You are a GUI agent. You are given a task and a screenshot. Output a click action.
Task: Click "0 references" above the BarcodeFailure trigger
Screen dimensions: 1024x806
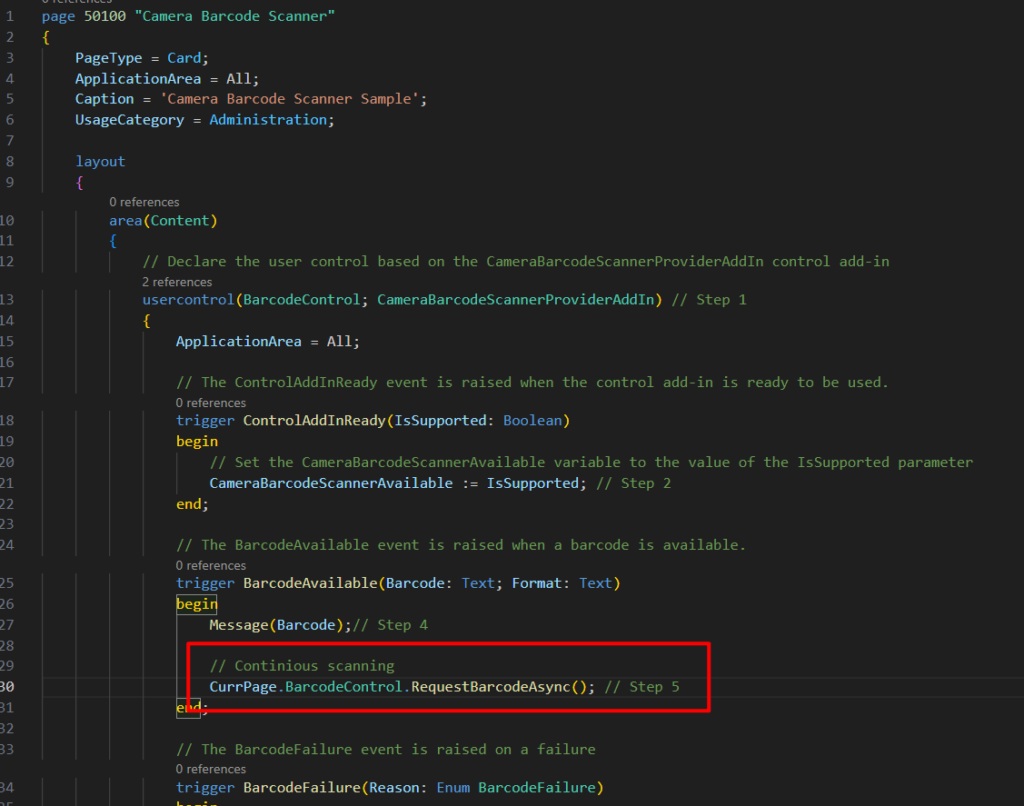(210, 769)
